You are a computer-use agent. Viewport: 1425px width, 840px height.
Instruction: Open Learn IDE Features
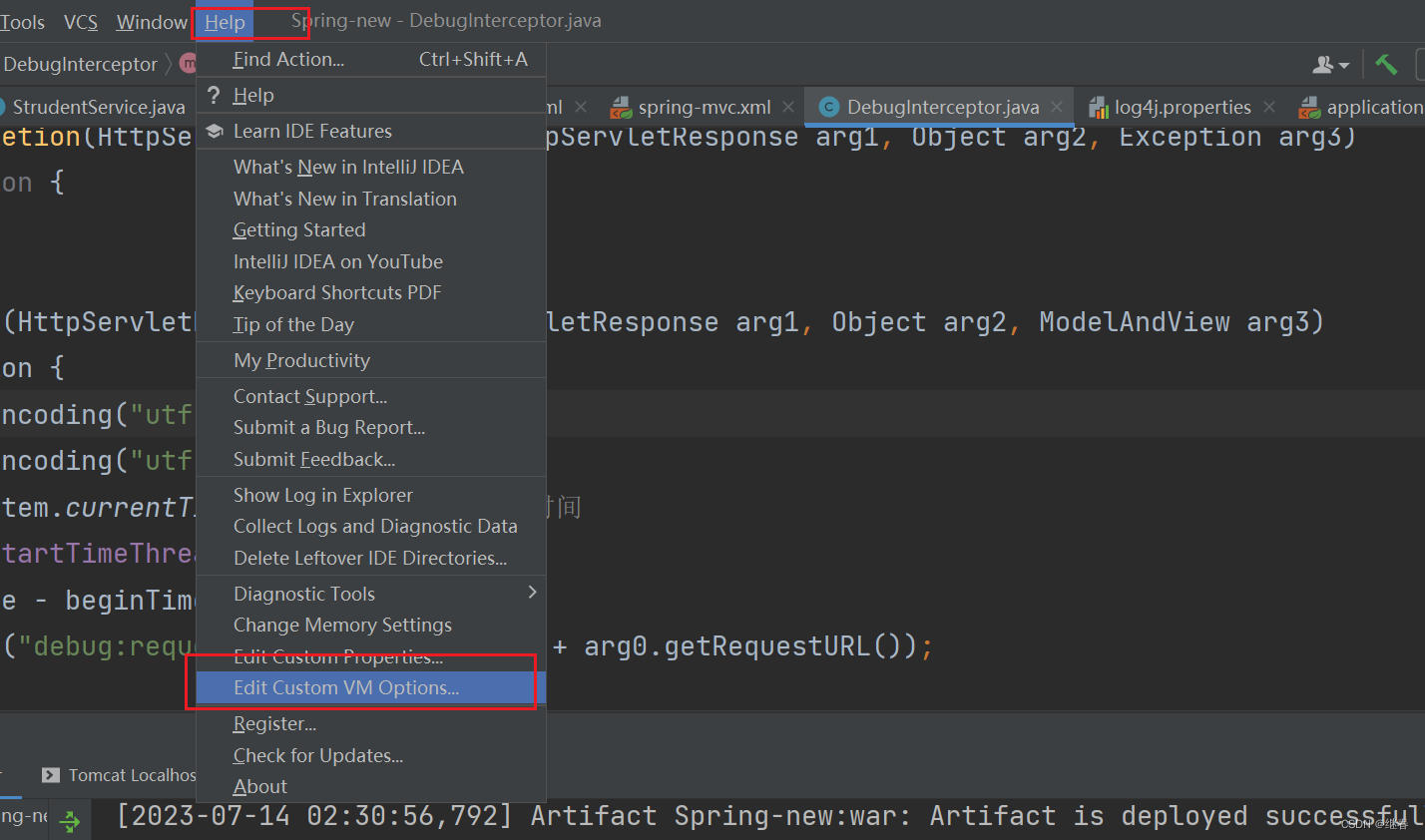click(371, 132)
